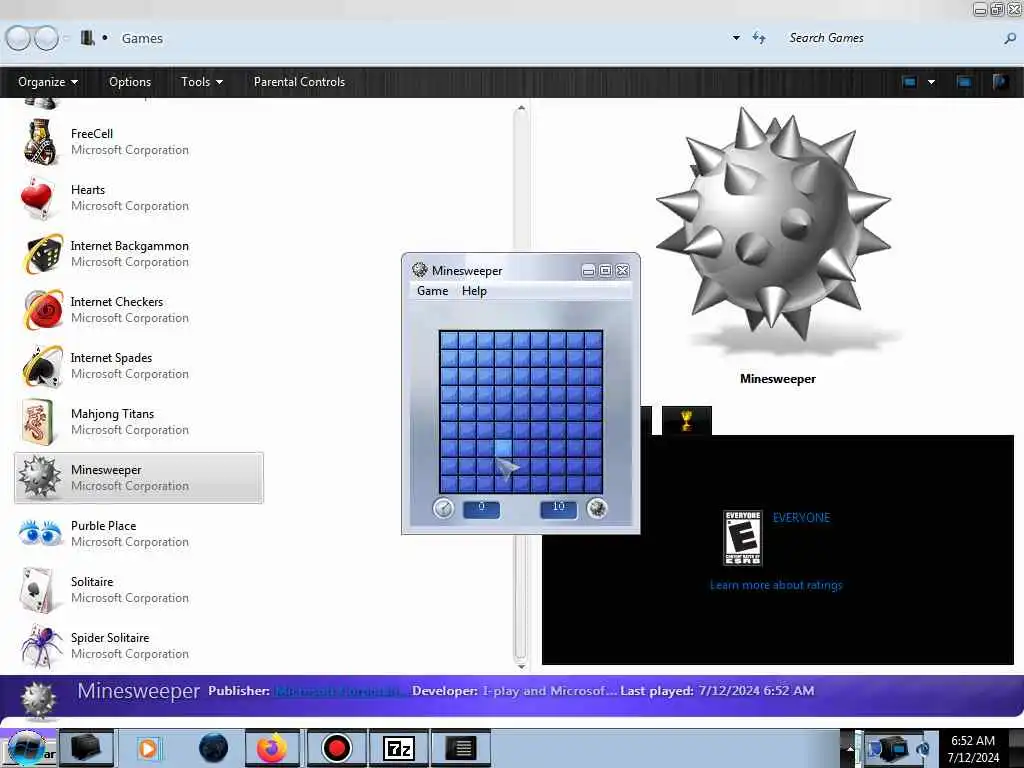Select the Solitaire cards icon
Screen dimensions: 1024x768
[x=38, y=590]
